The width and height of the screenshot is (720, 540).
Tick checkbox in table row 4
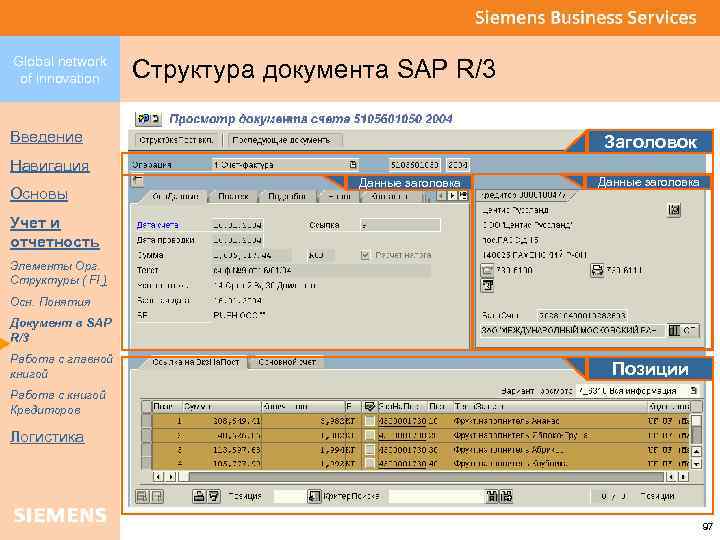click(x=369, y=463)
